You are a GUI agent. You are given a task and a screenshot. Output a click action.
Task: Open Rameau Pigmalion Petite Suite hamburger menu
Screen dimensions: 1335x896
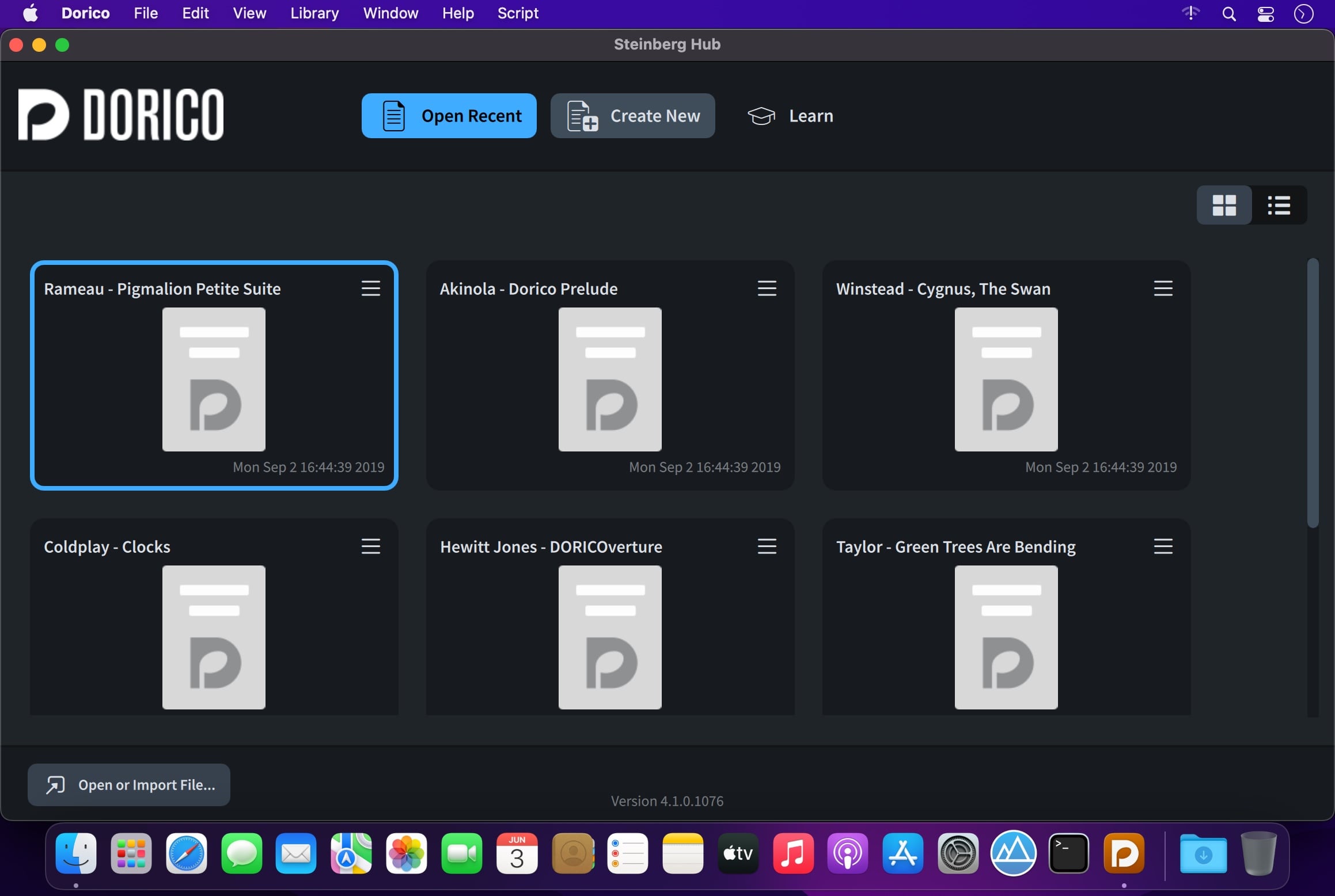tap(370, 288)
